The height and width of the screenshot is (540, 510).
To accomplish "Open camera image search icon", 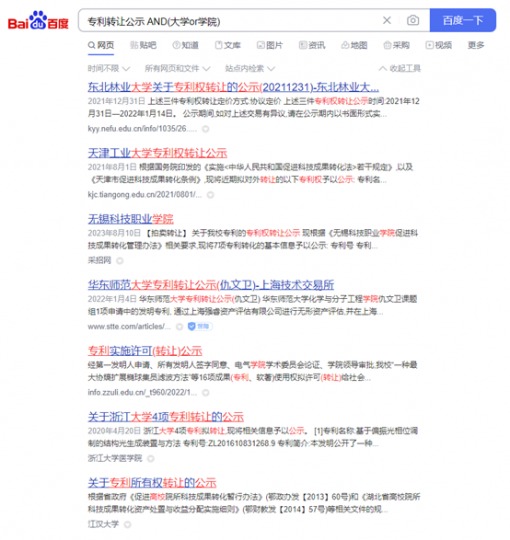I will [x=413, y=20].
